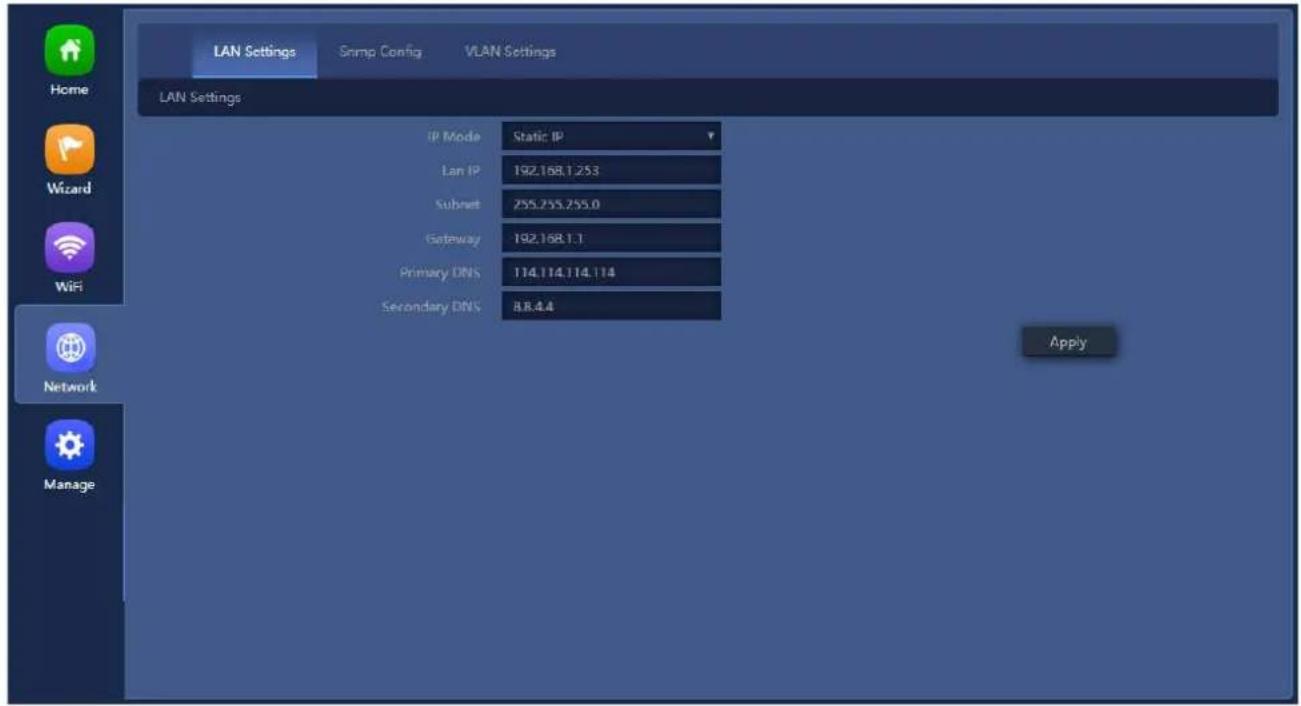
Task: Click the LAN Settings section header text
Action: (200, 98)
